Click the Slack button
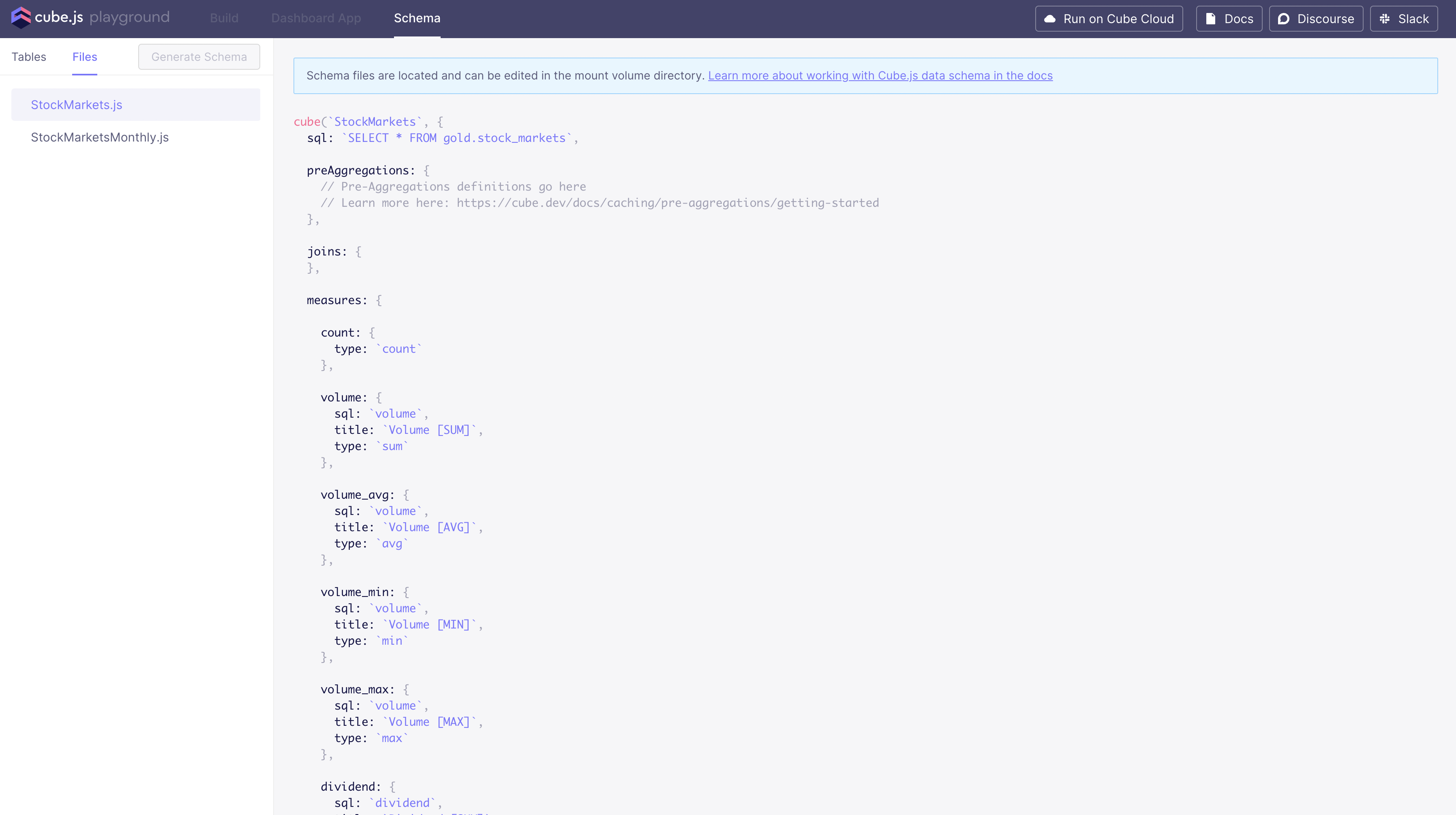This screenshot has width=1456, height=815. click(1413, 19)
